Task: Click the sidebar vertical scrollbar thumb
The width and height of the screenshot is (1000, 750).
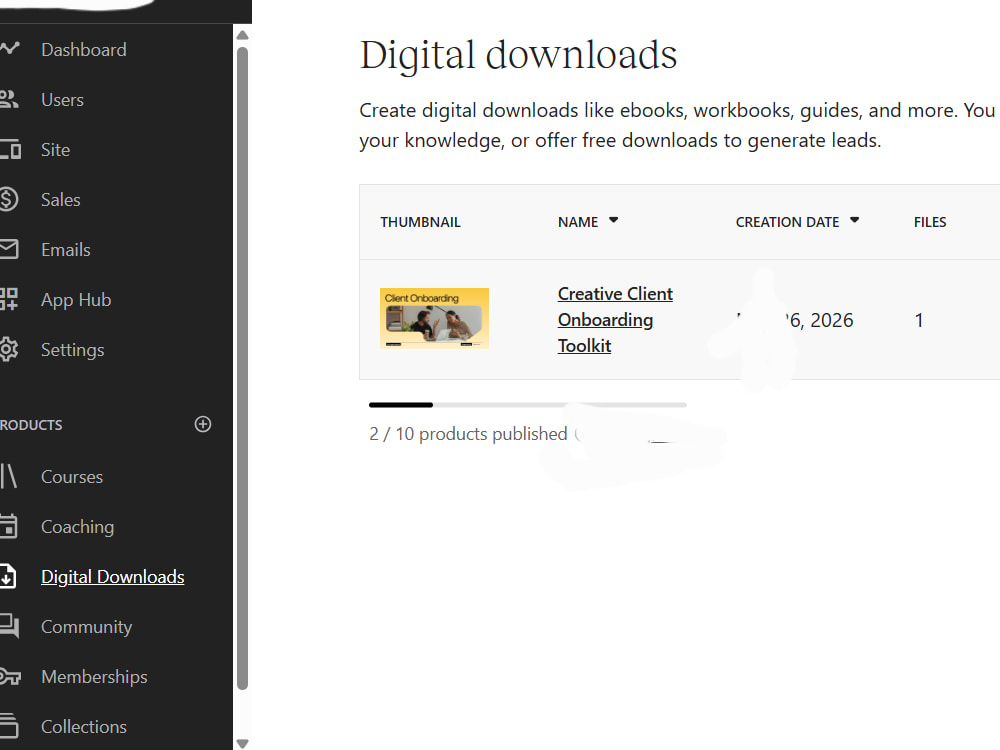Action: tap(242, 368)
